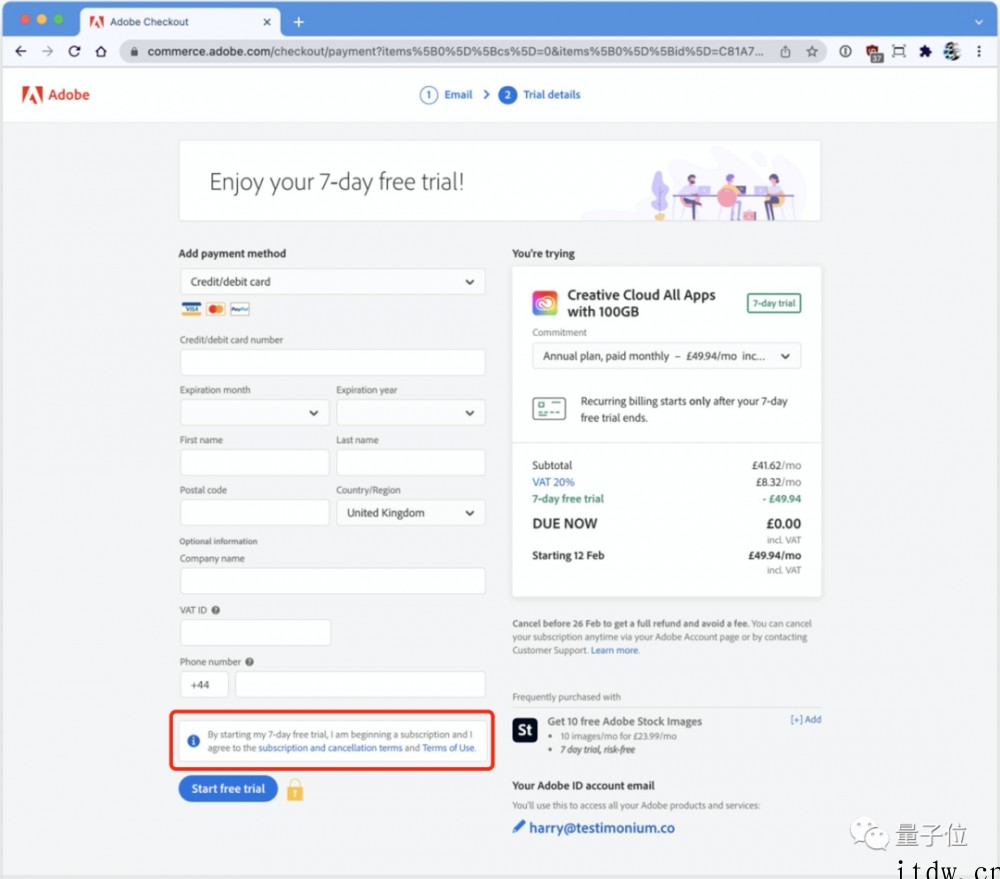Click the circular info extension icon

[x=845, y=52]
